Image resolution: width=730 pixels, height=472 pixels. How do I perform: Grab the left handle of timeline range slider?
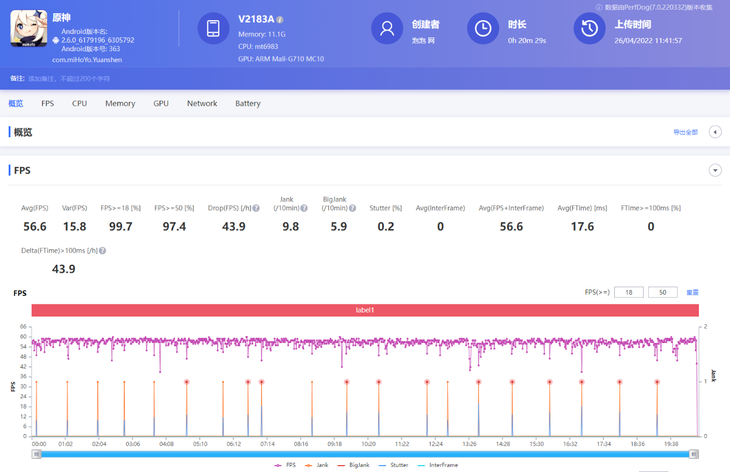[x=37, y=454]
